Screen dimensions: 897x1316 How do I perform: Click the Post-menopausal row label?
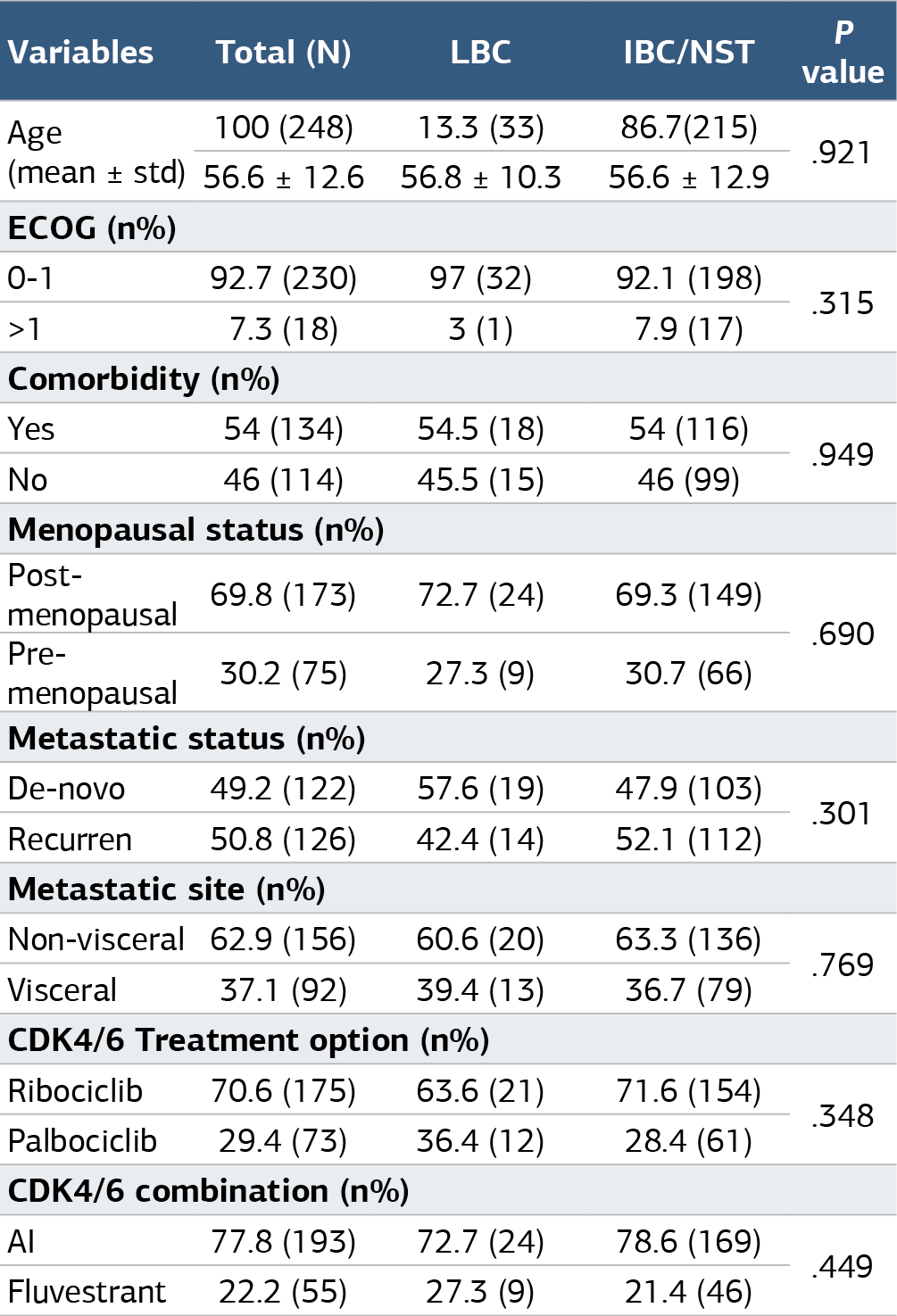pos(93,594)
